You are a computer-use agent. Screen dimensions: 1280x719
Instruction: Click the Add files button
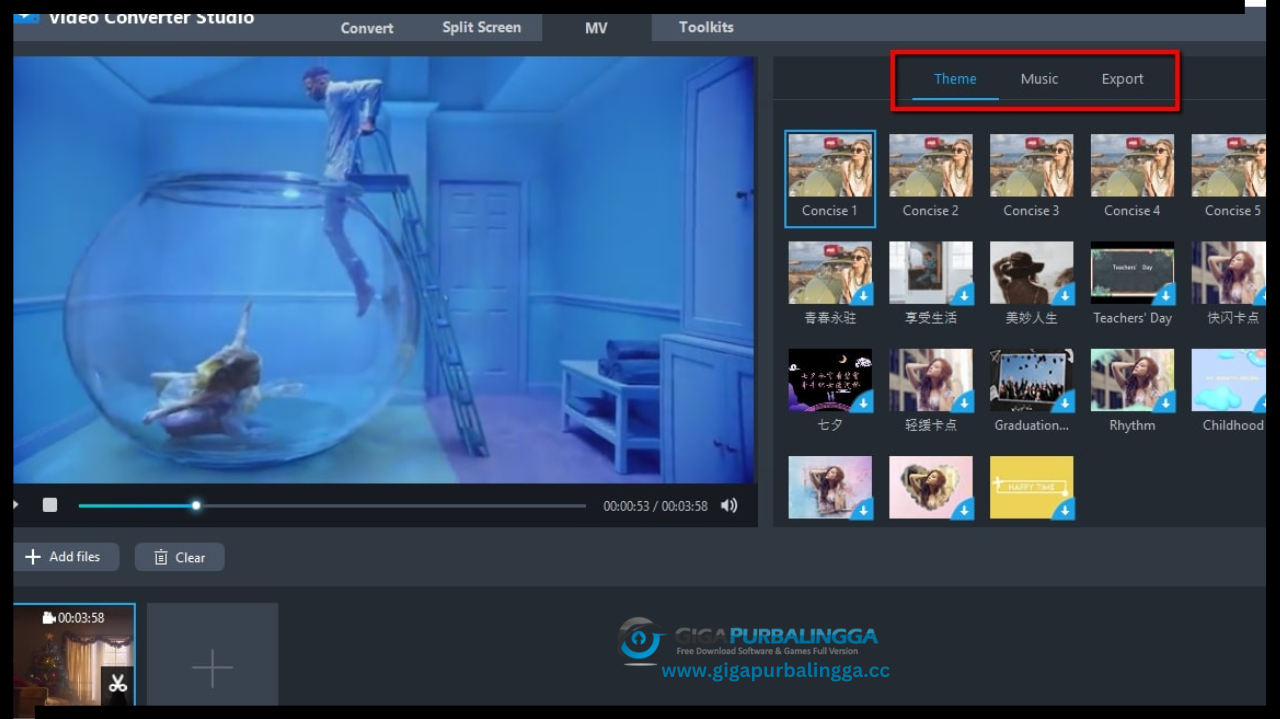(x=66, y=557)
